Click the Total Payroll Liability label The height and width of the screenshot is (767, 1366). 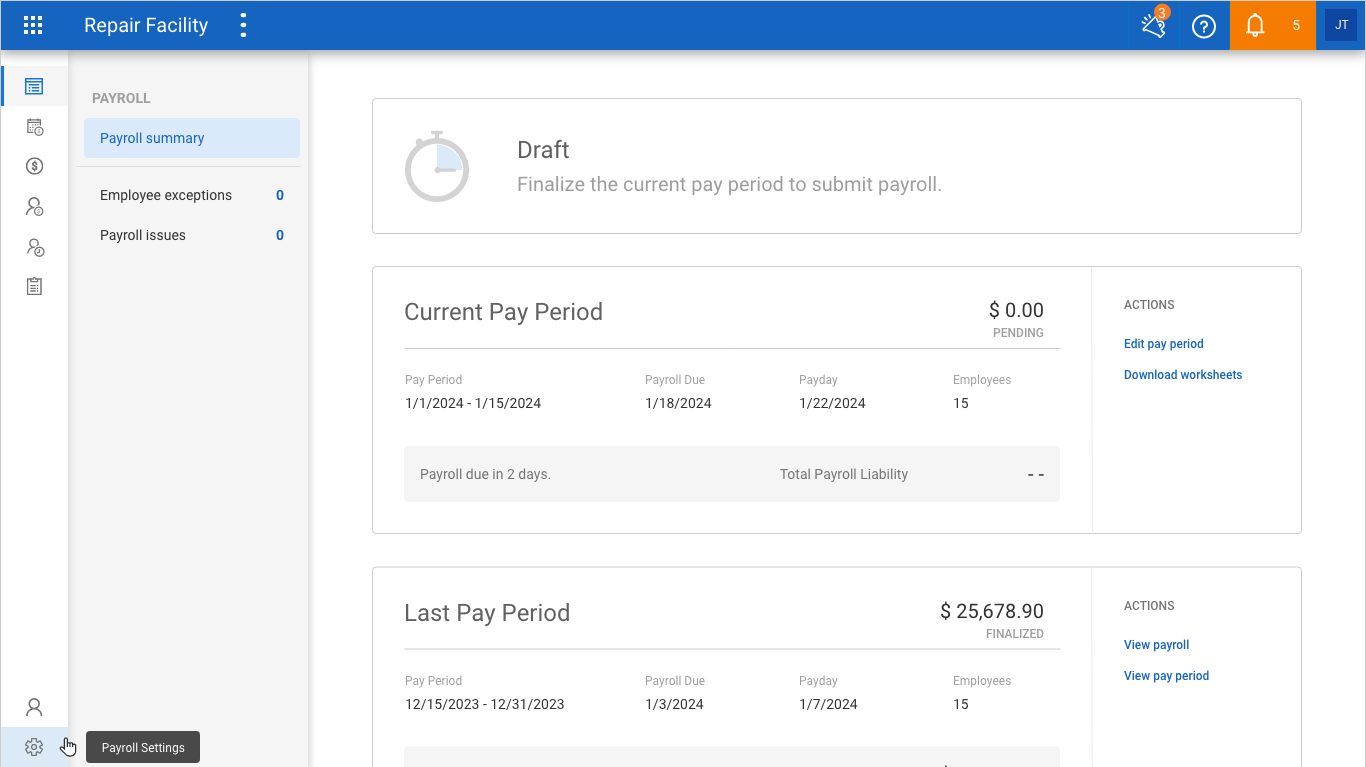(x=844, y=474)
